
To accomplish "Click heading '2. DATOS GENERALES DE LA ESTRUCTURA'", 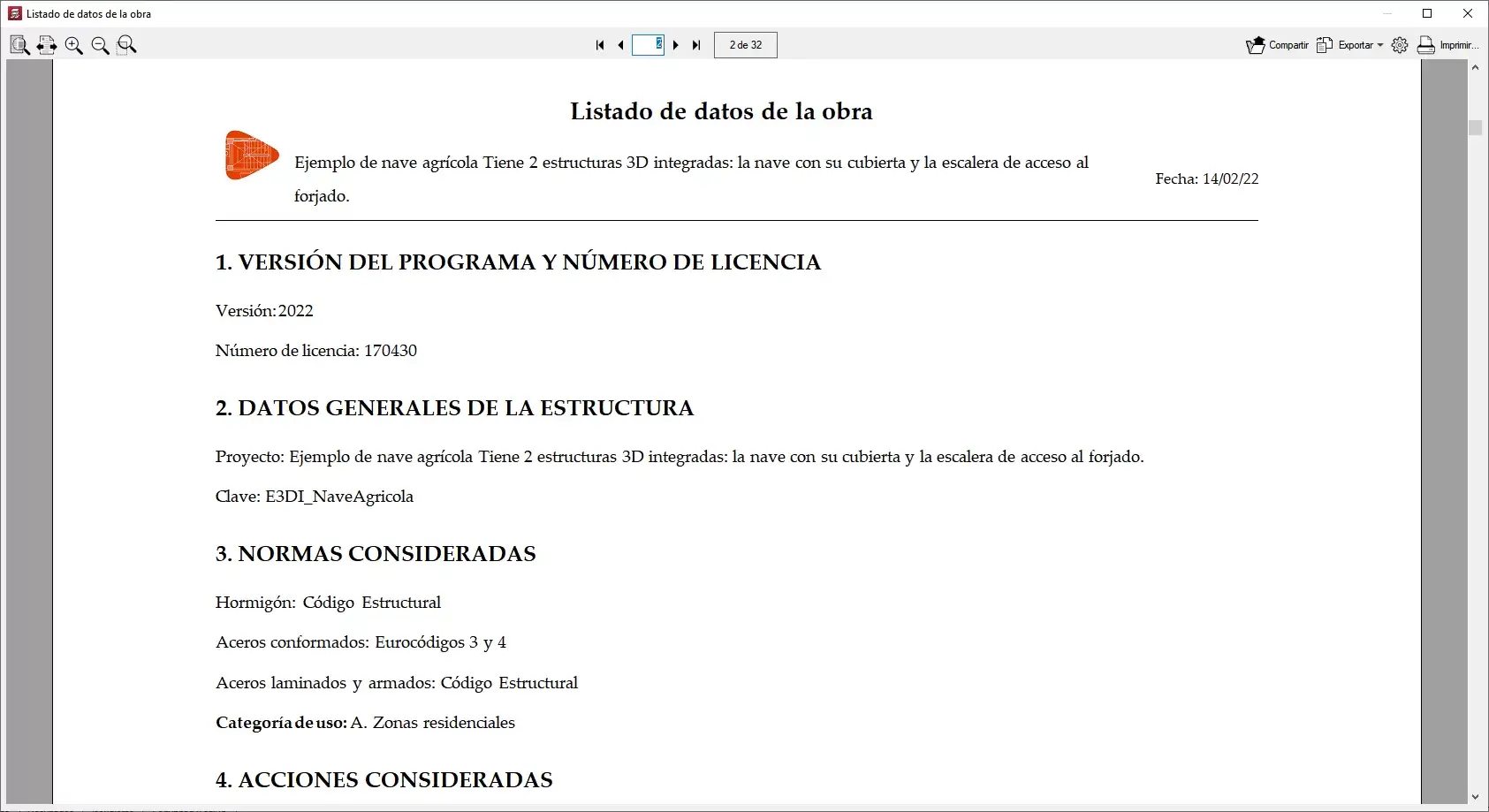I will coord(454,408).
